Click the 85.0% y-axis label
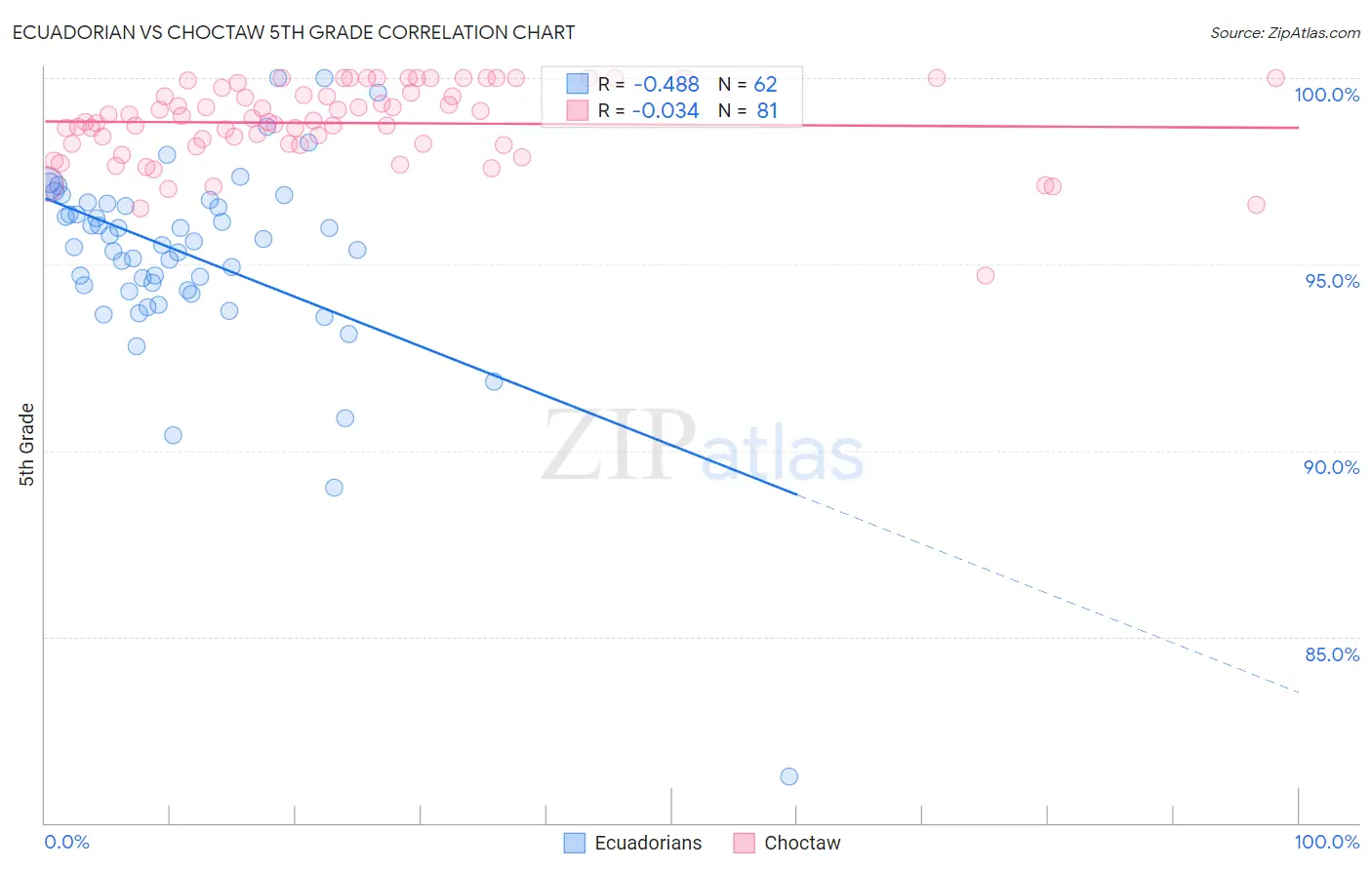 point(1332,654)
